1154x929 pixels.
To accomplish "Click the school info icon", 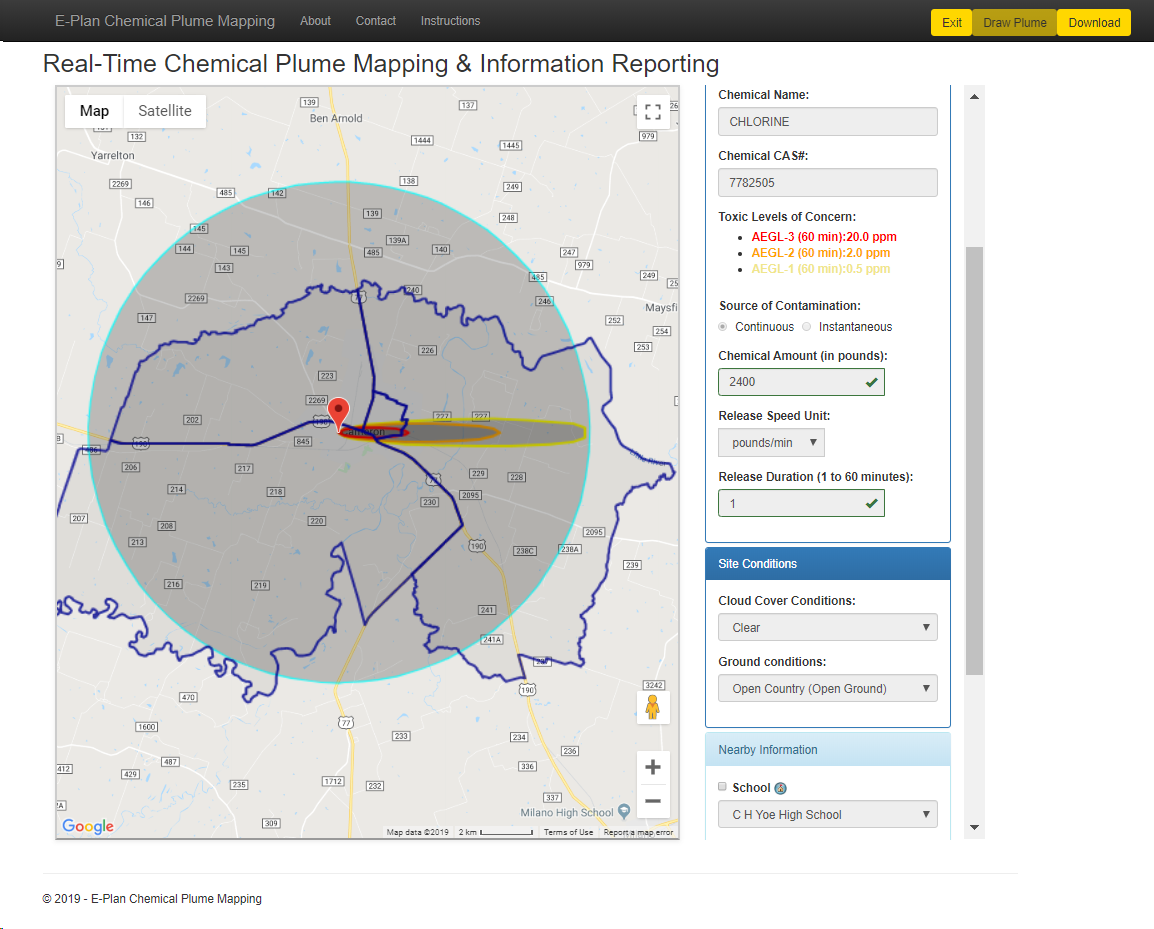I will pyautogui.click(x=780, y=788).
